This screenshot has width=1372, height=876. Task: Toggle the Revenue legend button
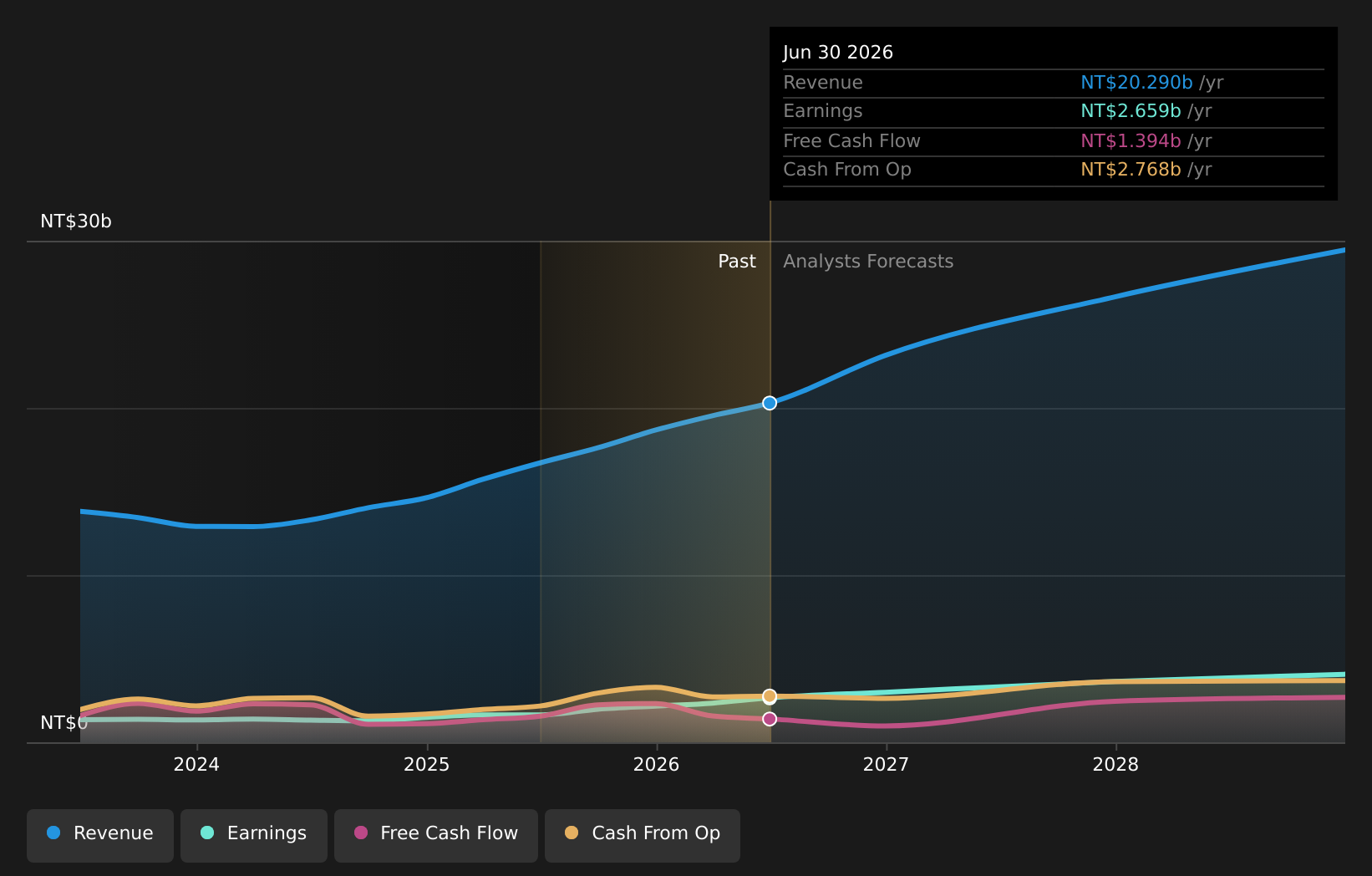100,835
